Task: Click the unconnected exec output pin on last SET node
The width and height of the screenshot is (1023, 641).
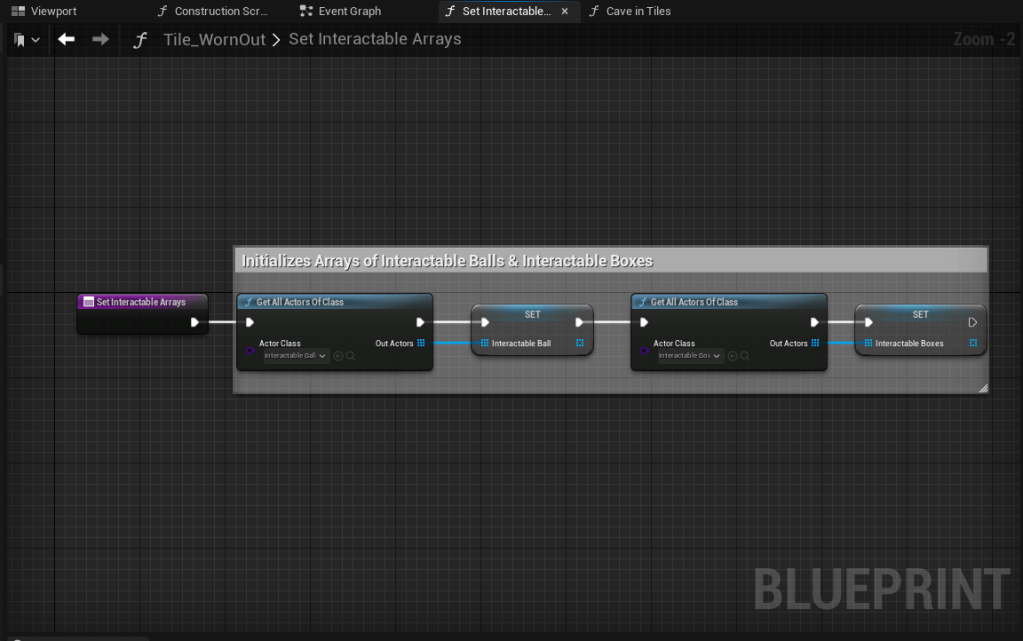Action: (972, 322)
